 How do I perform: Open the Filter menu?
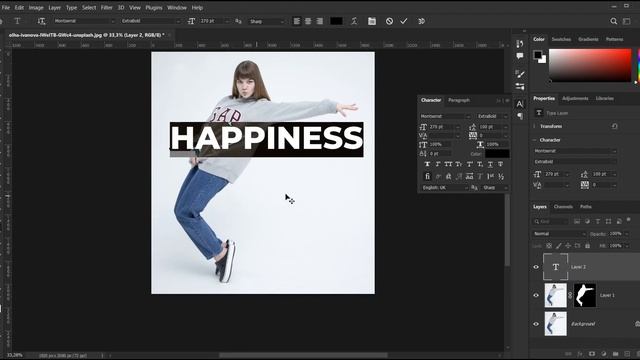107,7
